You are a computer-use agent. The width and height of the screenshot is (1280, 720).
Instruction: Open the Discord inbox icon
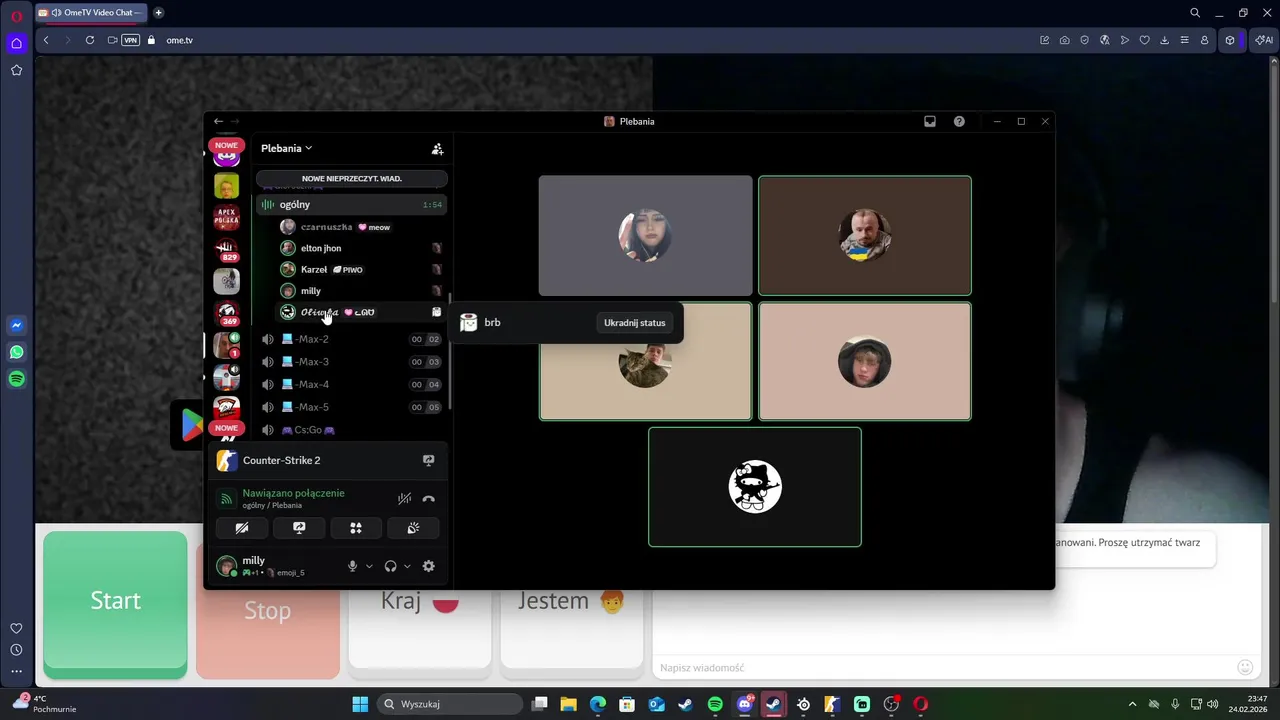pyautogui.click(x=930, y=121)
